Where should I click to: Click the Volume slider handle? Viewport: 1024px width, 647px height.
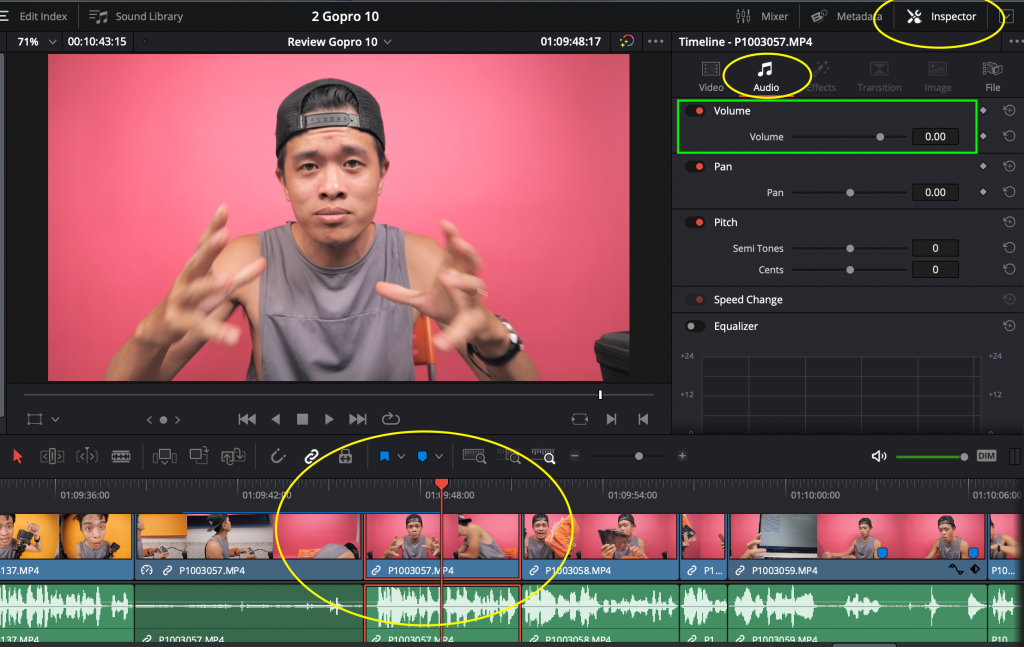(x=880, y=137)
